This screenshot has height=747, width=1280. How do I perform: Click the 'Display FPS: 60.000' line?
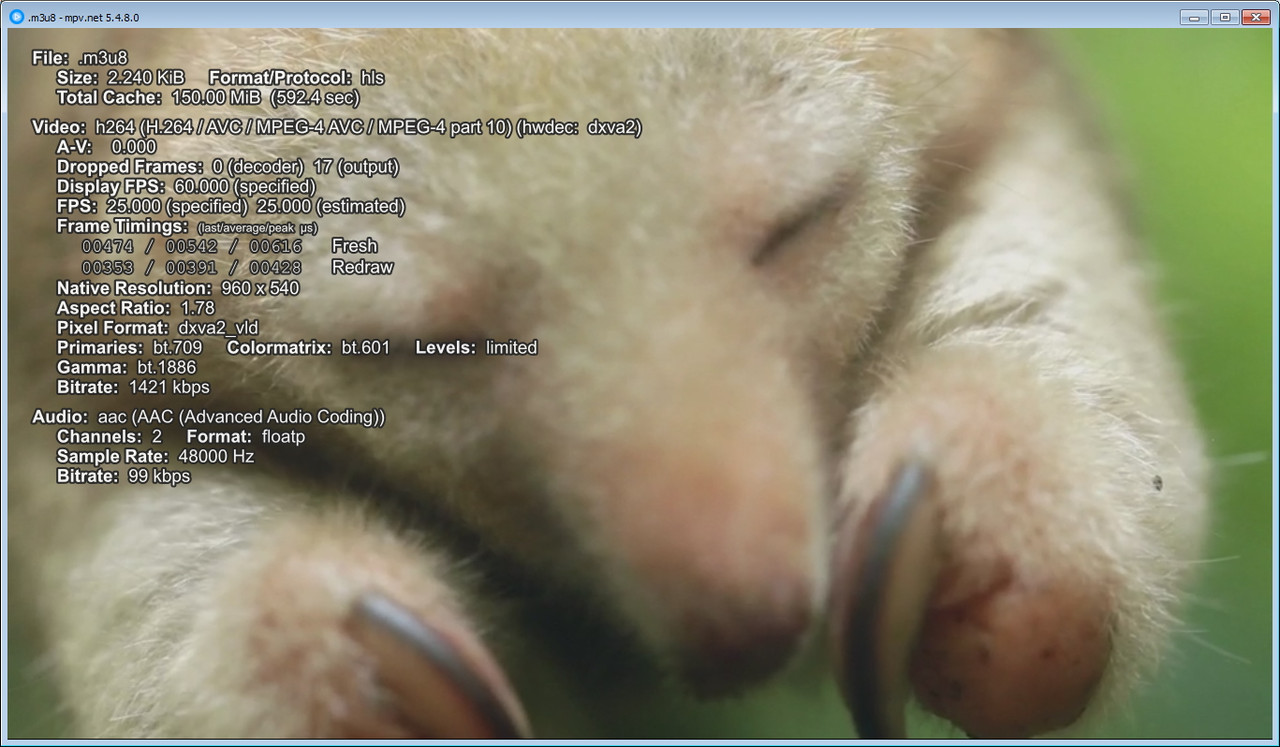[x=186, y=187]
